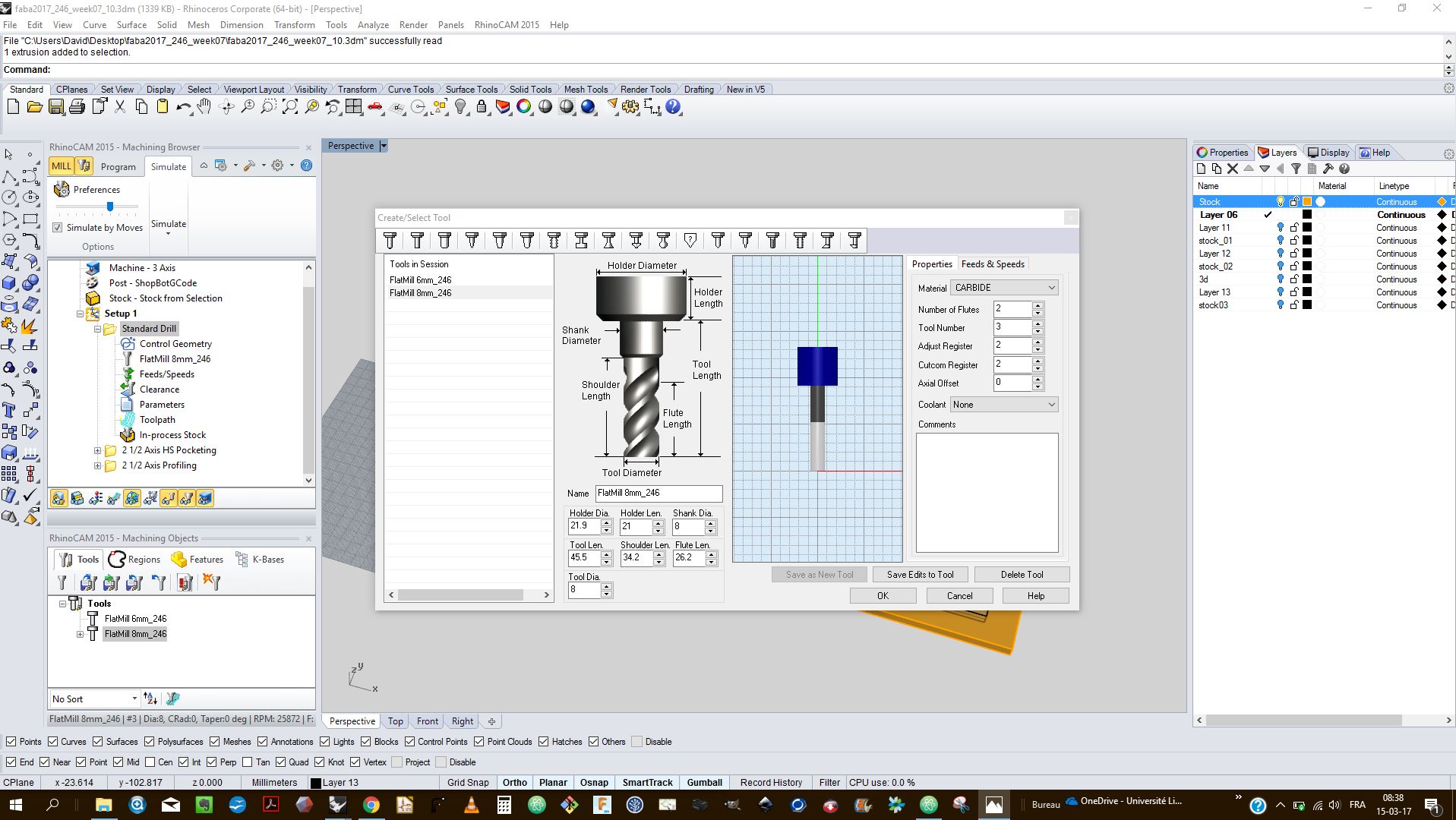The image size is (1456, 820).
Task: Click the Open file folder icon
Action: (34, 107)
